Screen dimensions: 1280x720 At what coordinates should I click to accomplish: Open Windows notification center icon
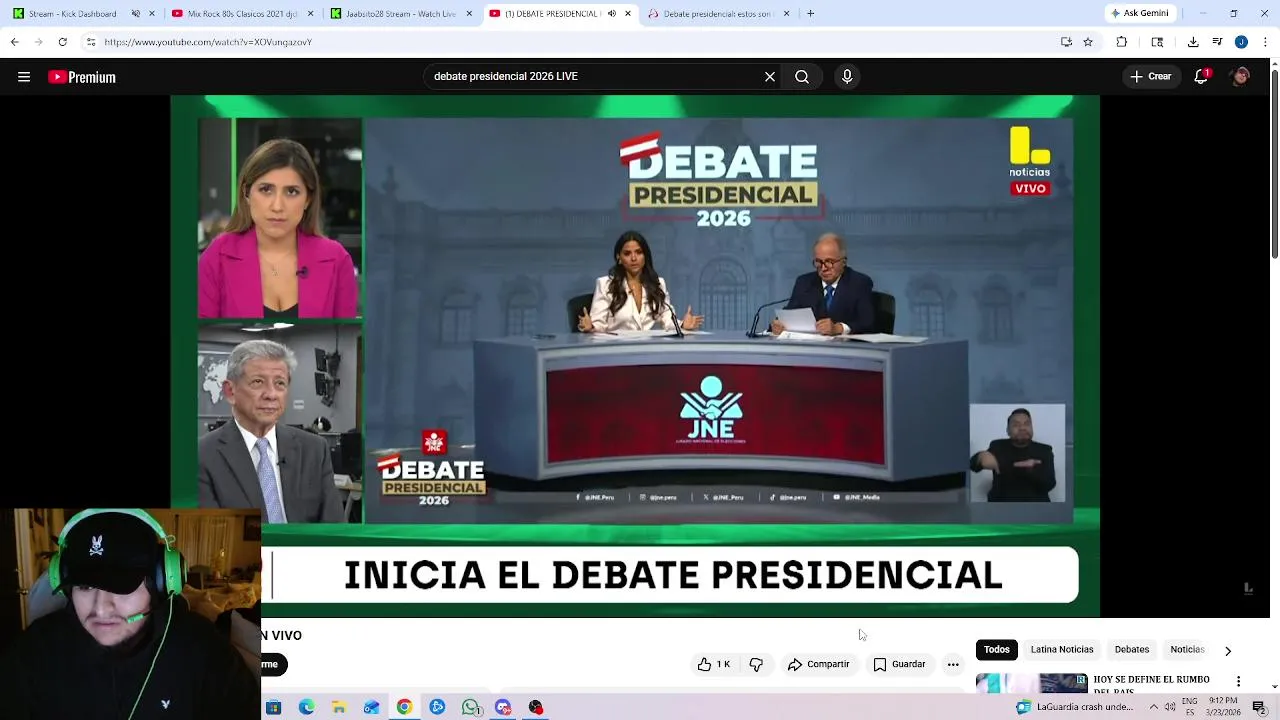(1259, 707)
